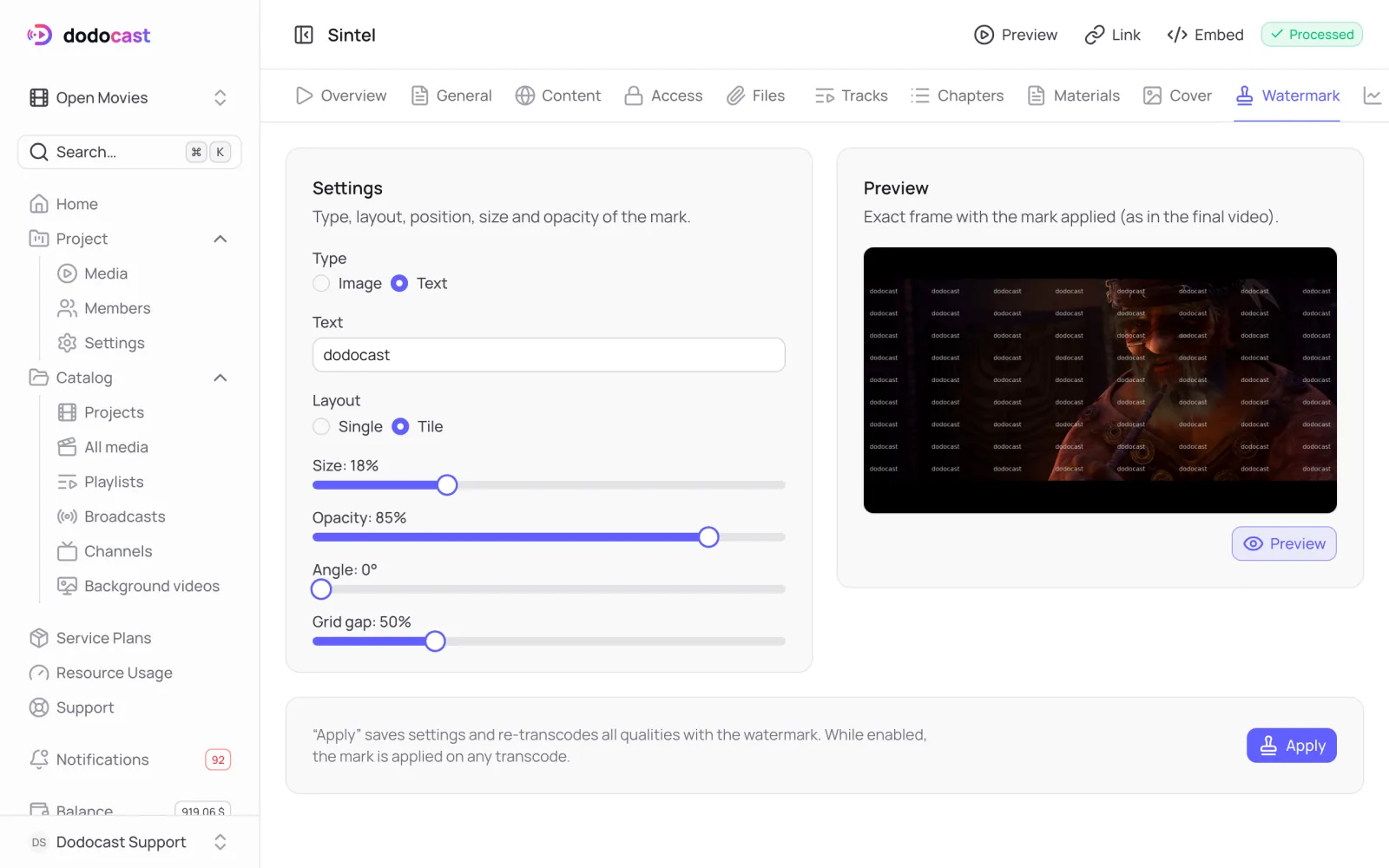This screenshot has width=1389, height=868.
Task: Click the Opacity slider handle
Action: (708, 537)
